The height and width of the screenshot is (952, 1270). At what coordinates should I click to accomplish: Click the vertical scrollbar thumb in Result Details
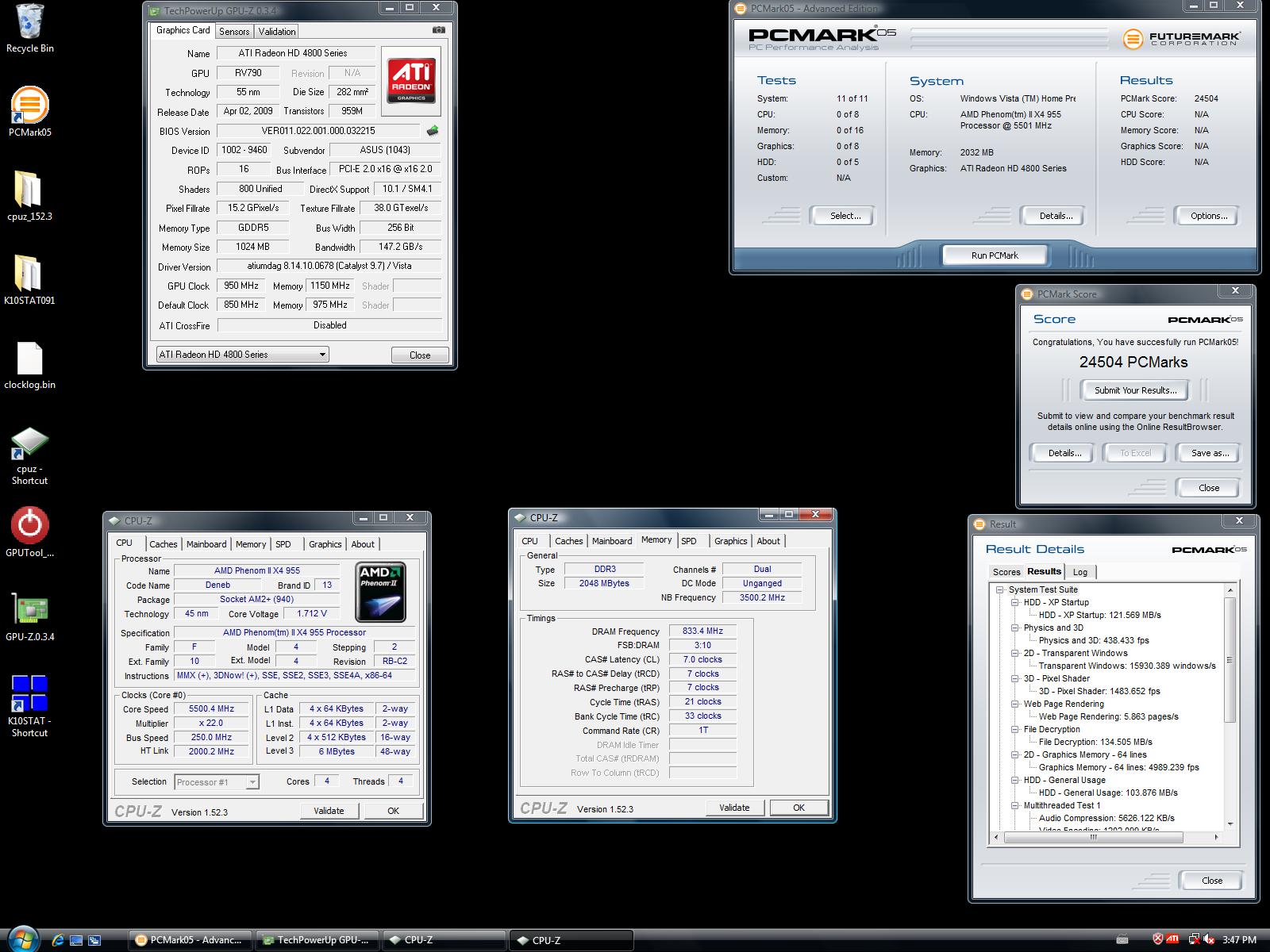pyautogui.click(x=1230, y=660)
